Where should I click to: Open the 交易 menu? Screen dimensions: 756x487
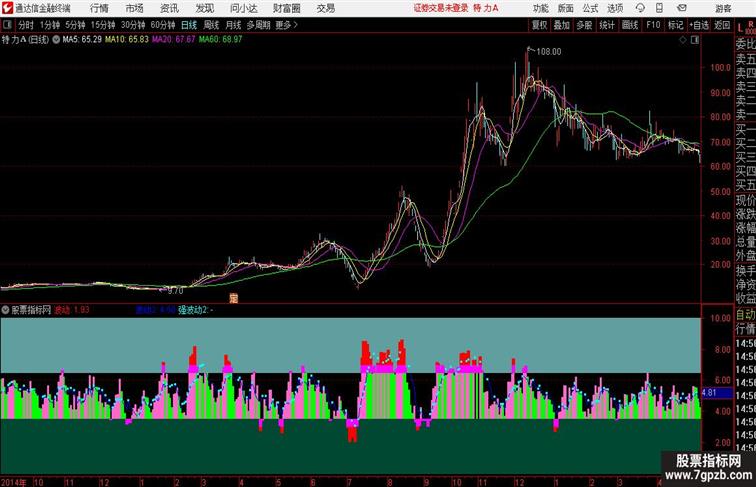pos(325,8)
